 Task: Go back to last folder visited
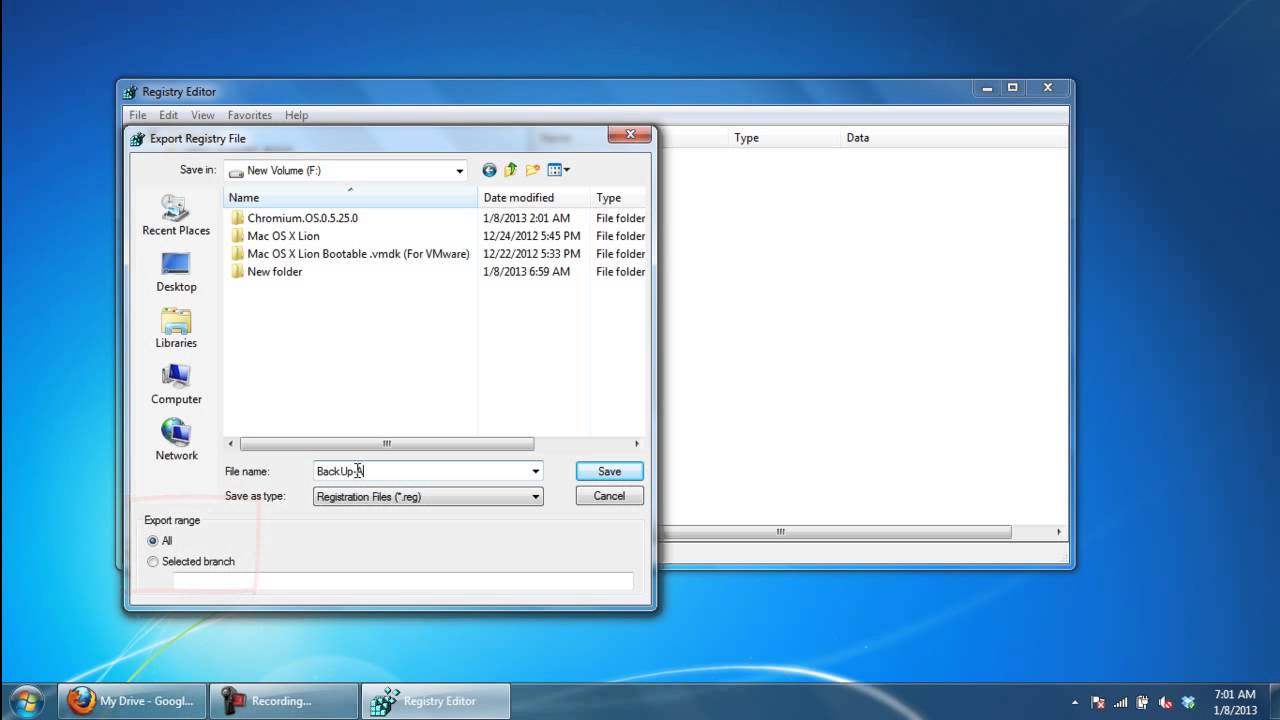tap(489, 170)
